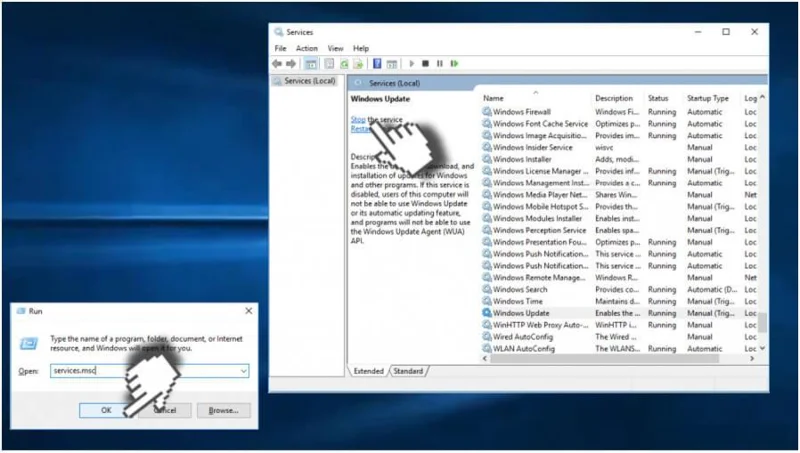Select the Wired AutoConfig row
800x453 pixels.
[619, 337]
